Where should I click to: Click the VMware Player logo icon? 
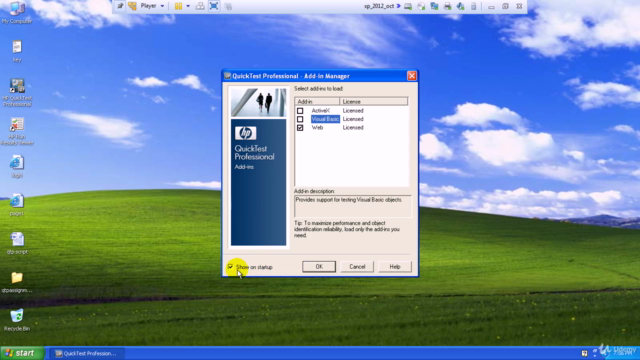pos(132,6)
